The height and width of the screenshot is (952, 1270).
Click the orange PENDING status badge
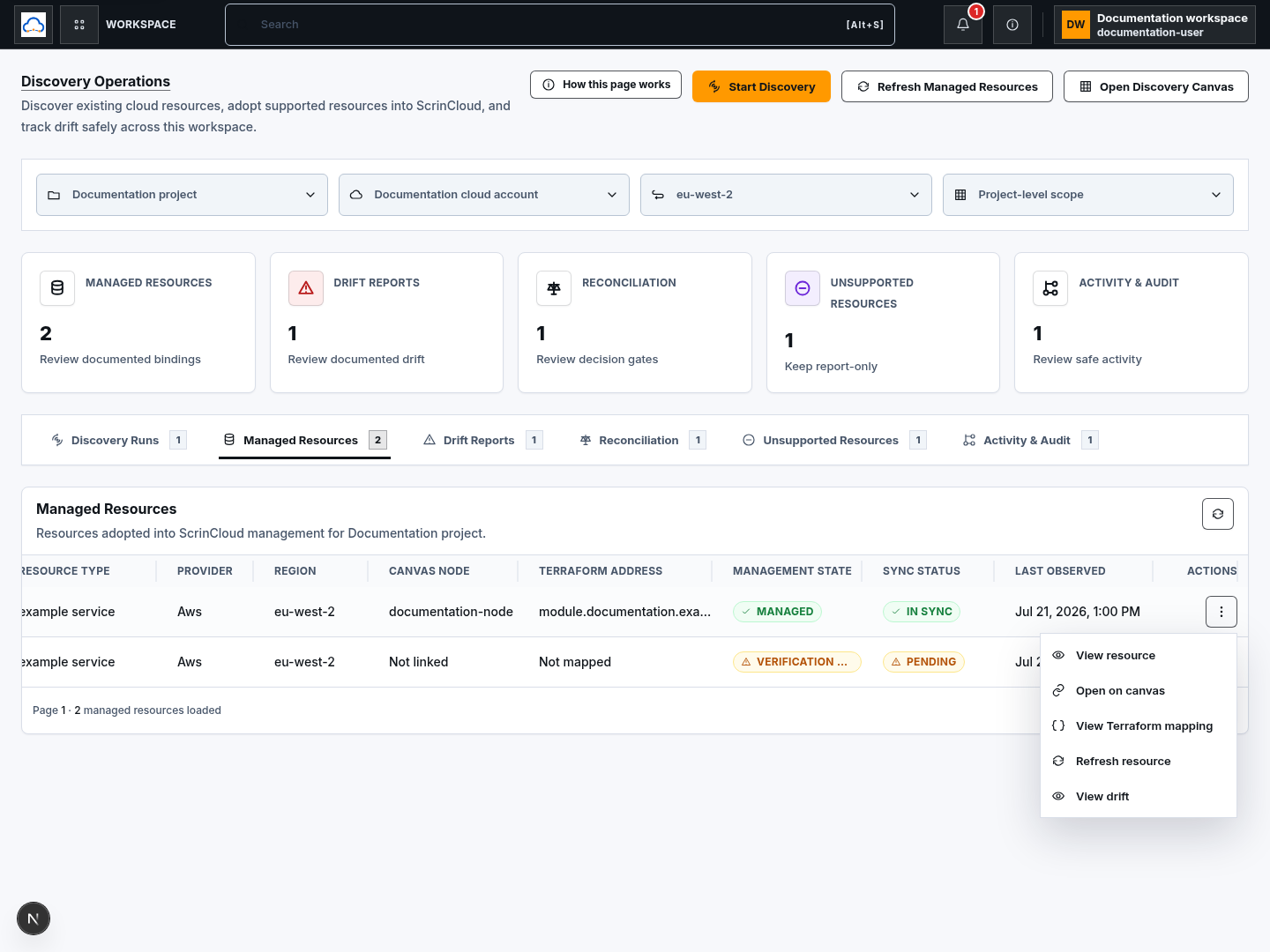(923, 662)
